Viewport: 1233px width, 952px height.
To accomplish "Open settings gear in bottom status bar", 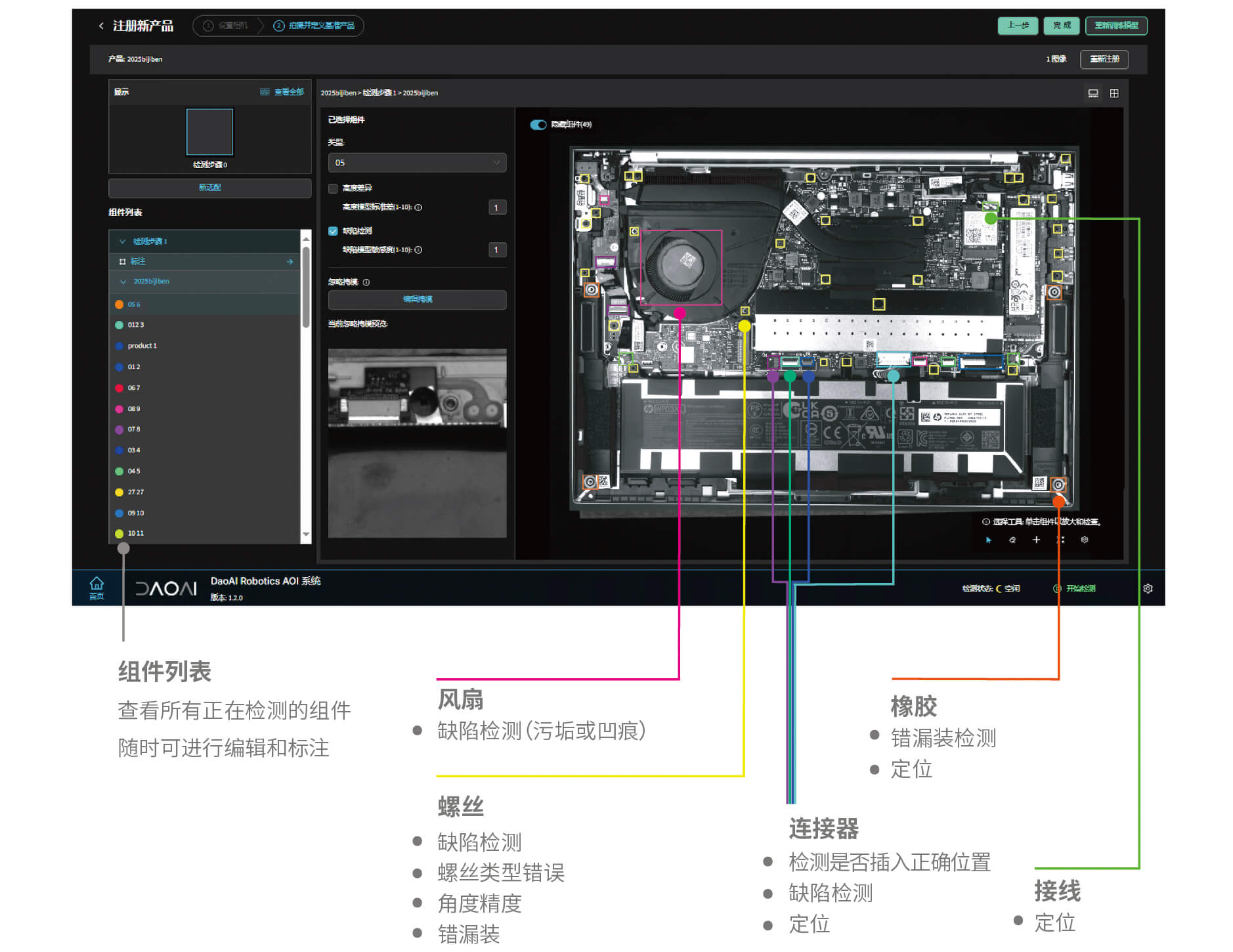I will tap(1148, 589).
